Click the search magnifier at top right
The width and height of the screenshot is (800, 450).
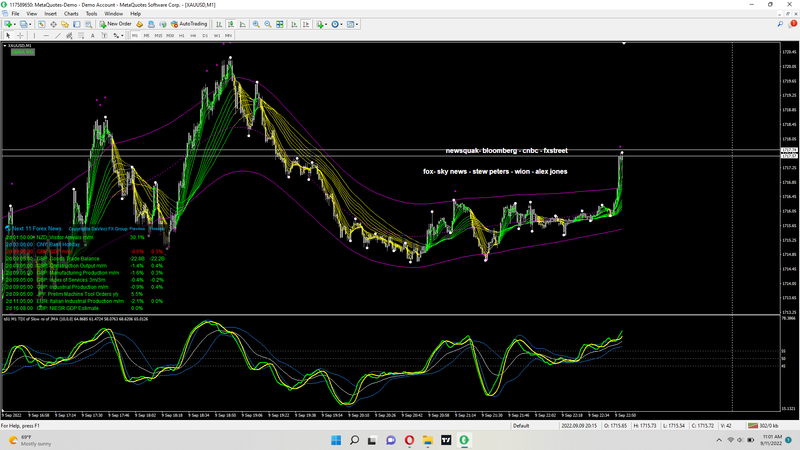click(780, 24)
